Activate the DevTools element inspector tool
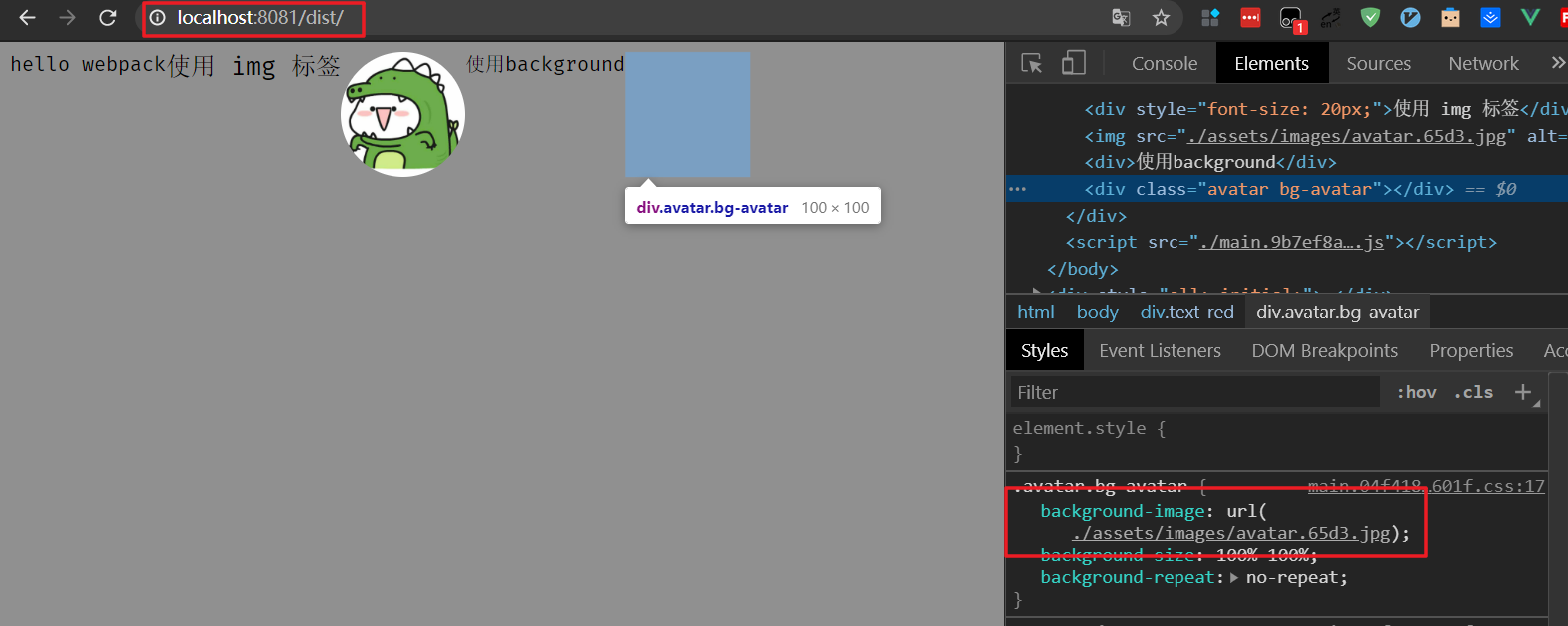Image resolution: width=1568 pixels, height=626 pixels. pyautogui.click(x=1032, y=63)
